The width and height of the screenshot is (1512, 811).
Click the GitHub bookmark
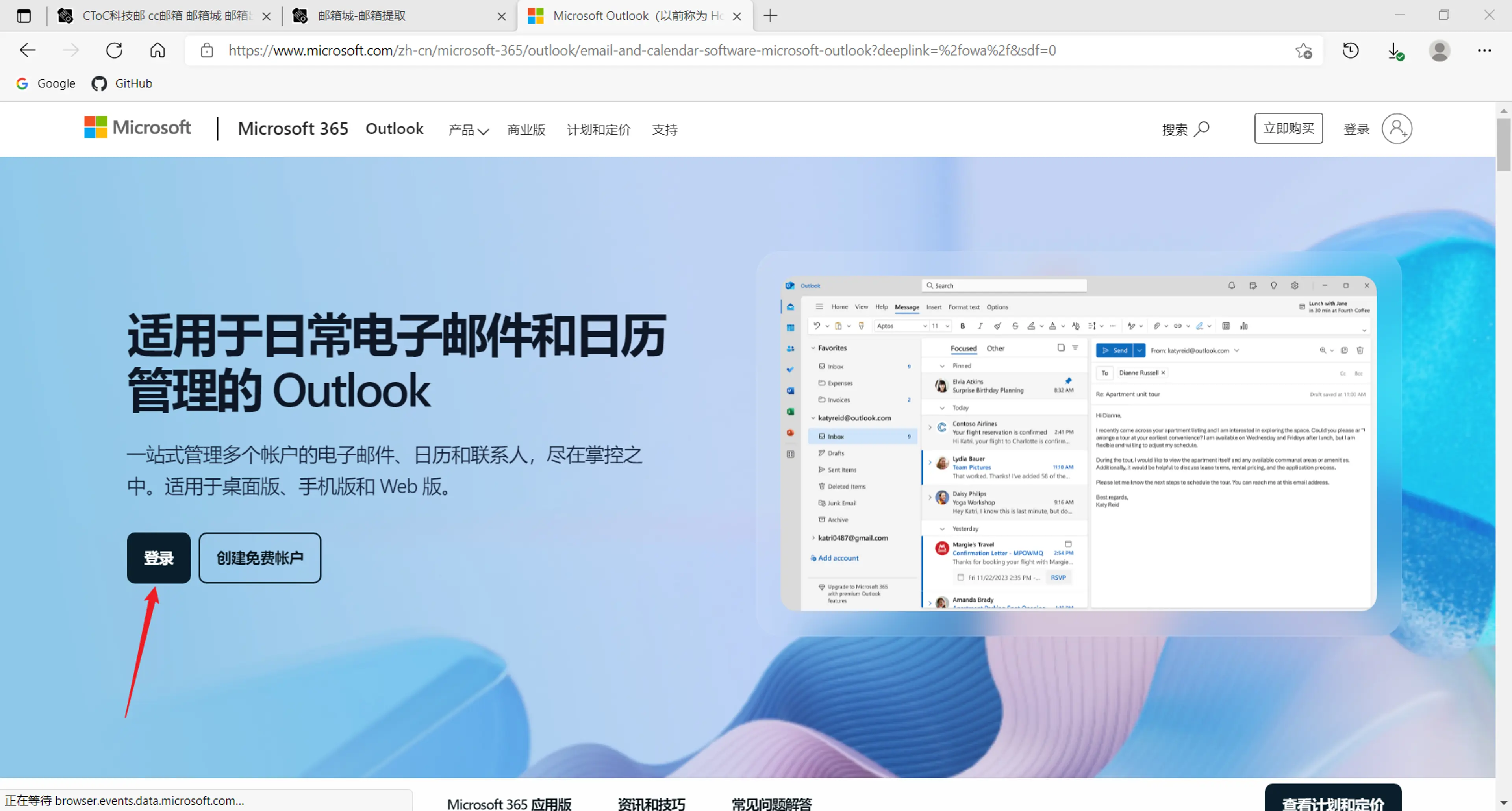(122, 83)
